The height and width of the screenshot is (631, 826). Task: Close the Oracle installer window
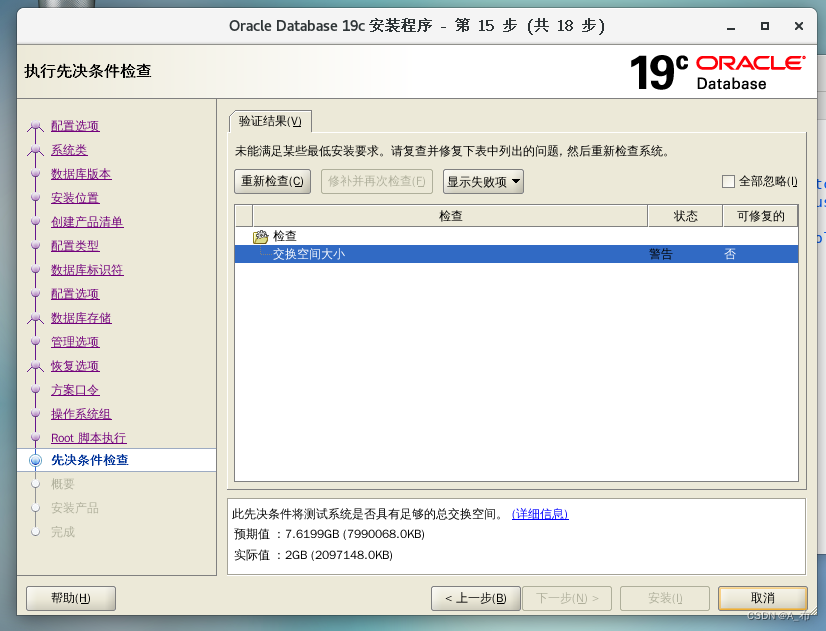coord(799,26)
